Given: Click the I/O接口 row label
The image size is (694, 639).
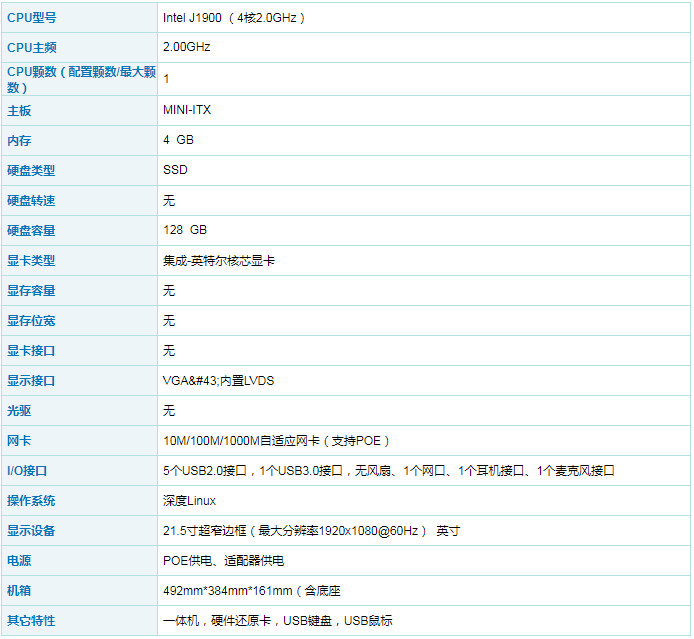Looking at the screenshot, I should point(27,470).
